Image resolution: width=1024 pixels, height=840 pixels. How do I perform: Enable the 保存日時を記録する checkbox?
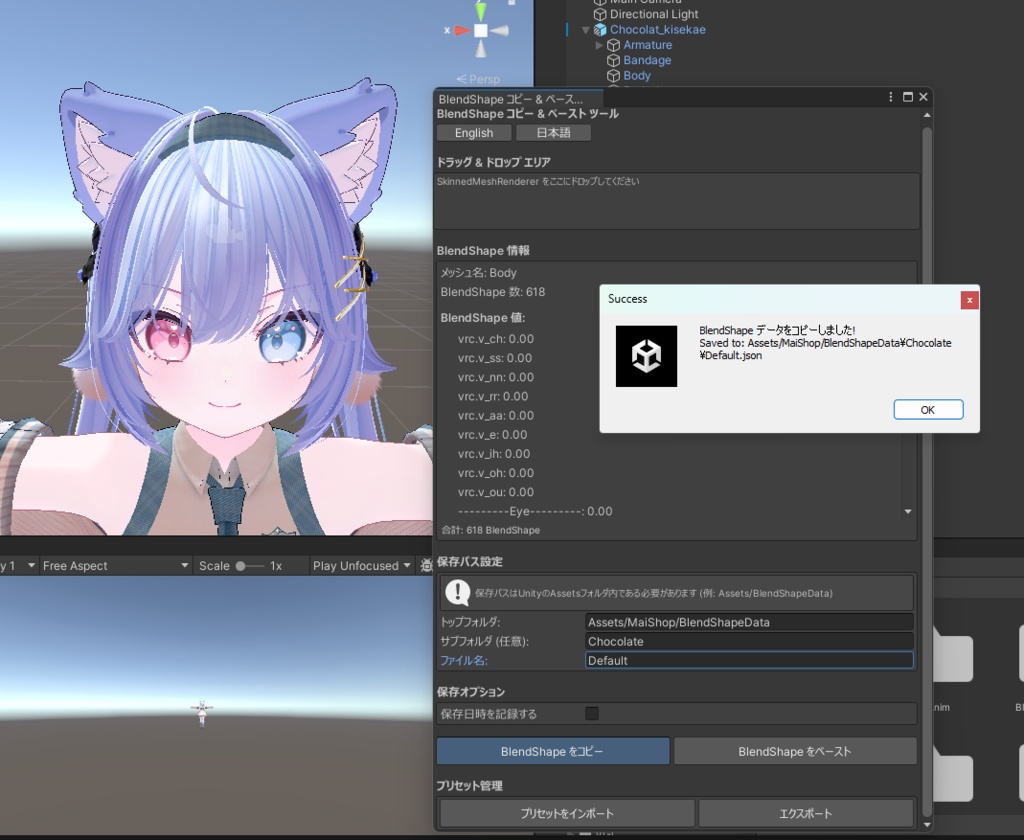(x=592, y=713)
